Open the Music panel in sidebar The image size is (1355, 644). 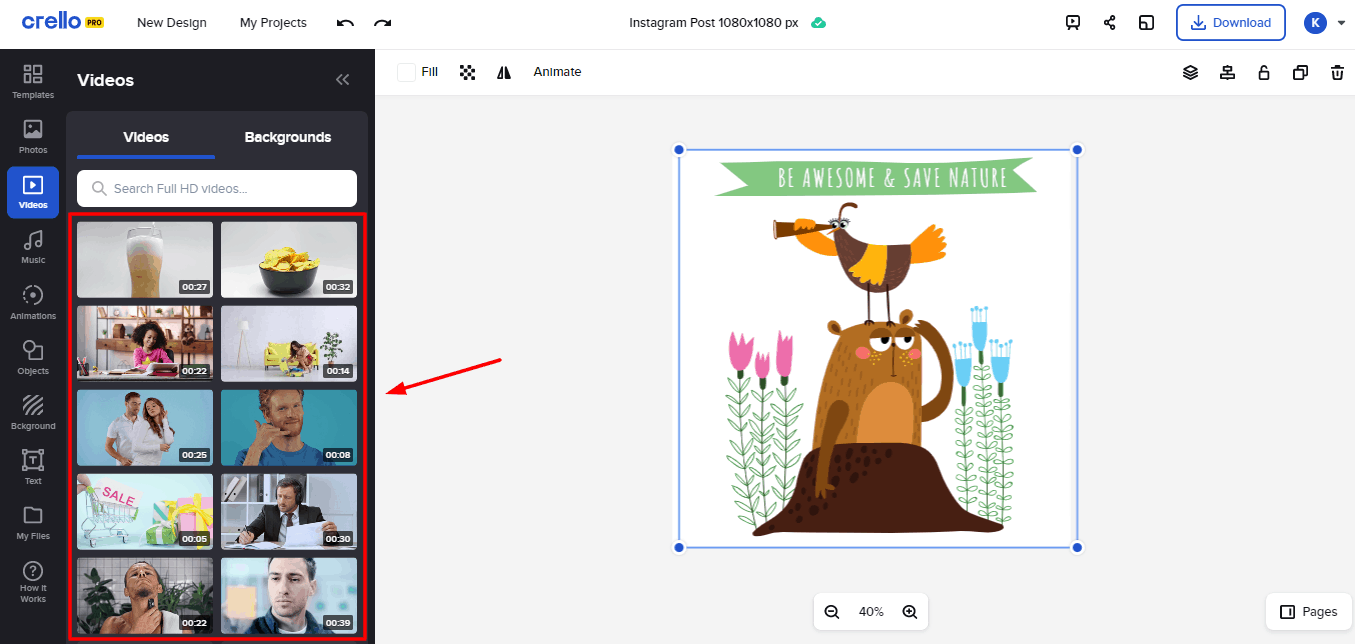[33, 247]
